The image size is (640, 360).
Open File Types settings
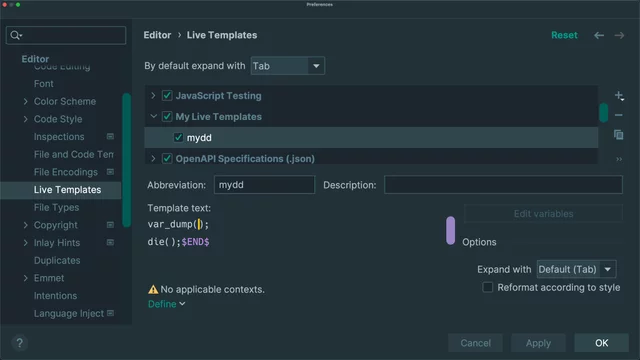pos(56,207)
